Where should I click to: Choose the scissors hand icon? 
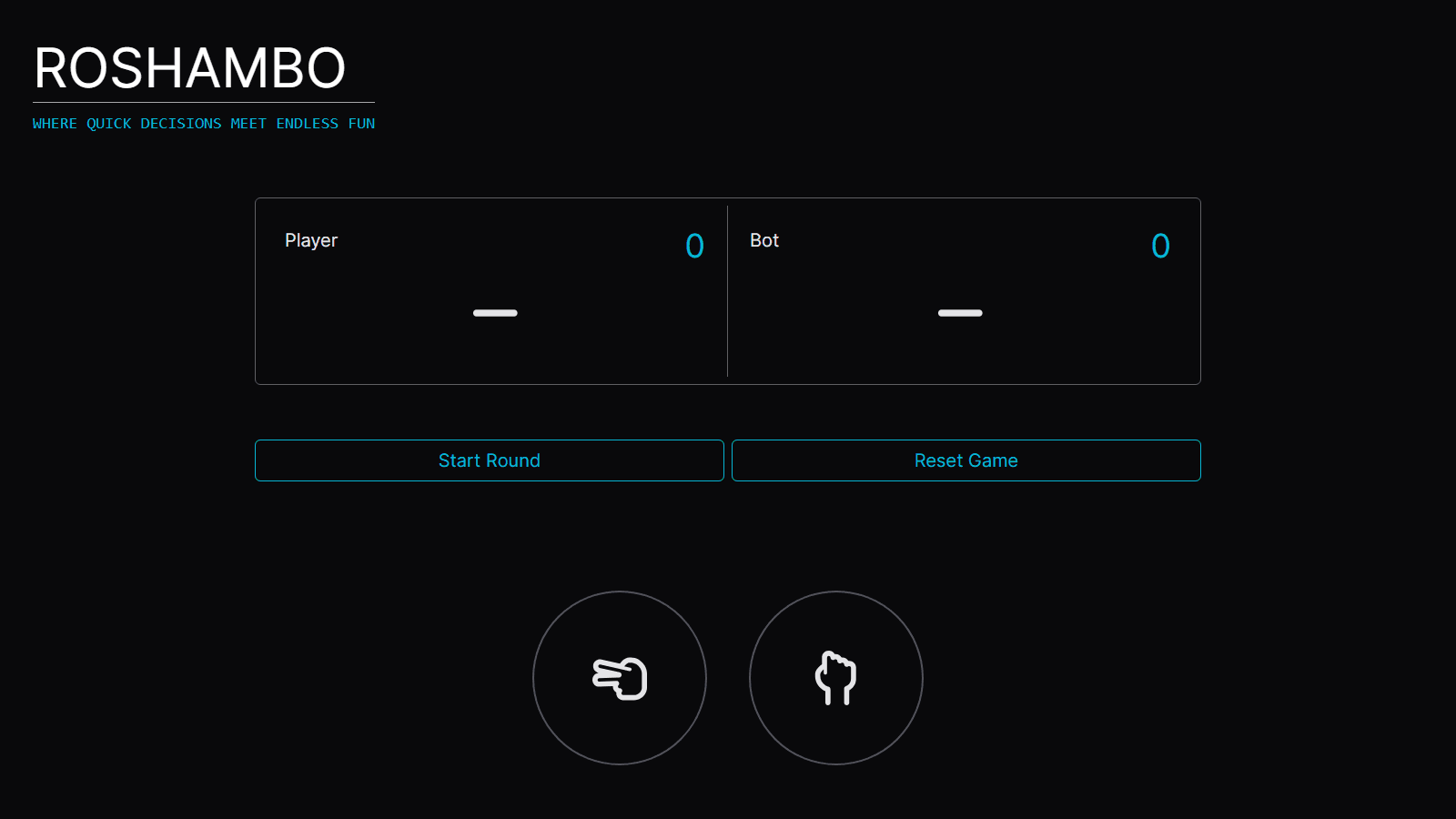(x=620, y=679)
